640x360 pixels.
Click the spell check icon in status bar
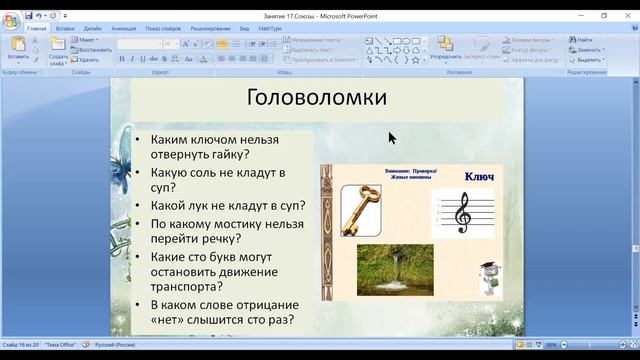coord(86,344)
